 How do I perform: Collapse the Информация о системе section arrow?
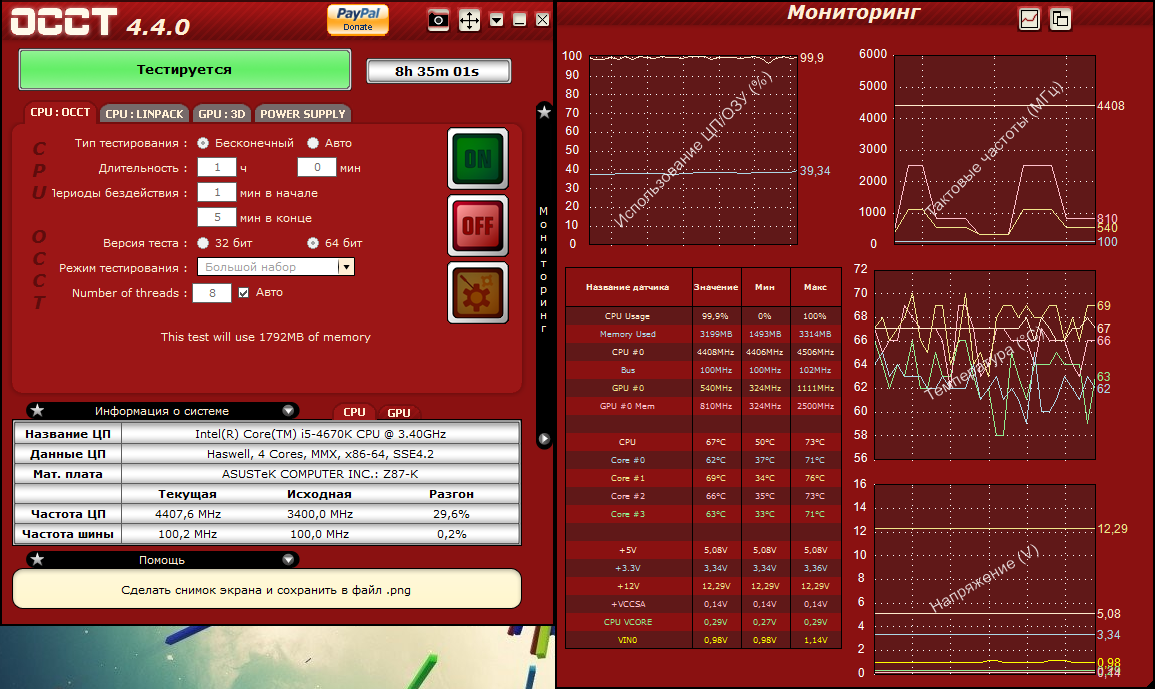pyautogui.click(x=288, y=410)
